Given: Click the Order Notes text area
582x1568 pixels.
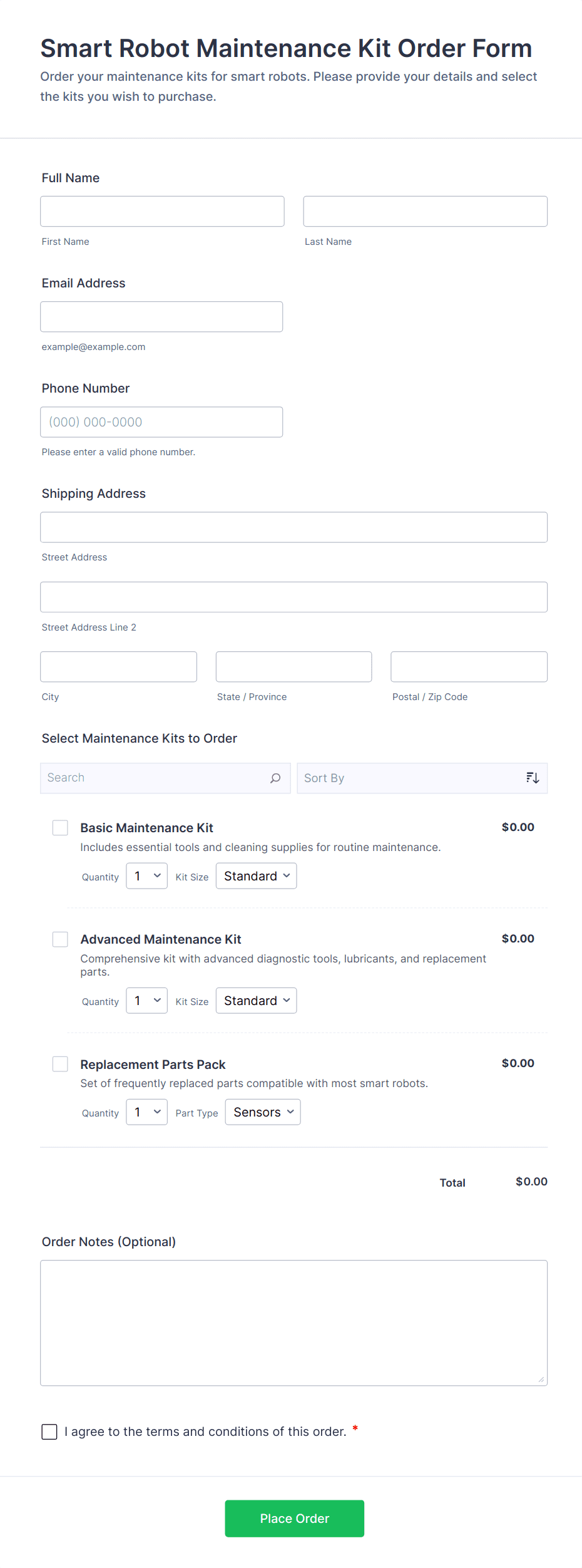Looking at the screenshot, I should [294, 1323].
